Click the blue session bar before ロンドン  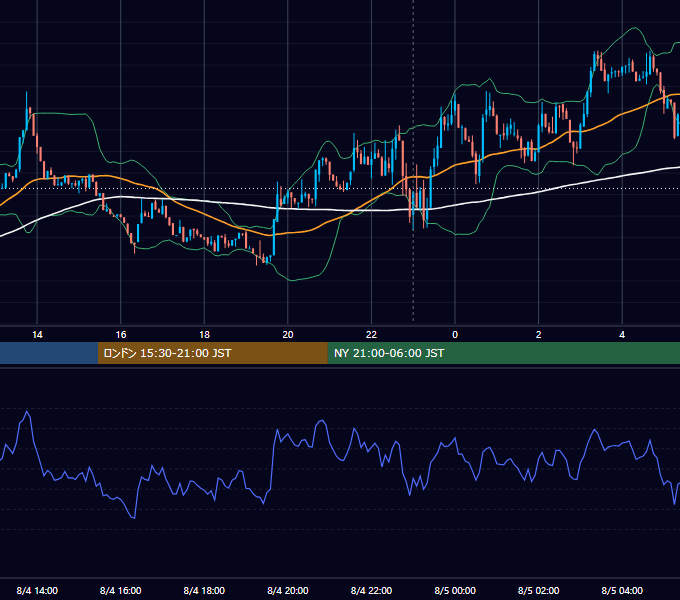tap(49, 353)
